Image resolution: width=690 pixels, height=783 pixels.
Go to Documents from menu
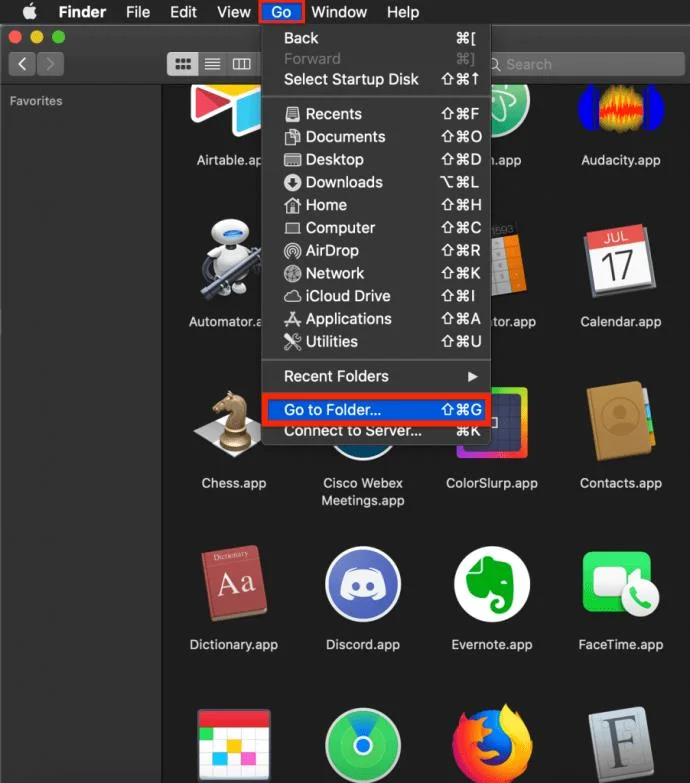[x=376, y=137]
